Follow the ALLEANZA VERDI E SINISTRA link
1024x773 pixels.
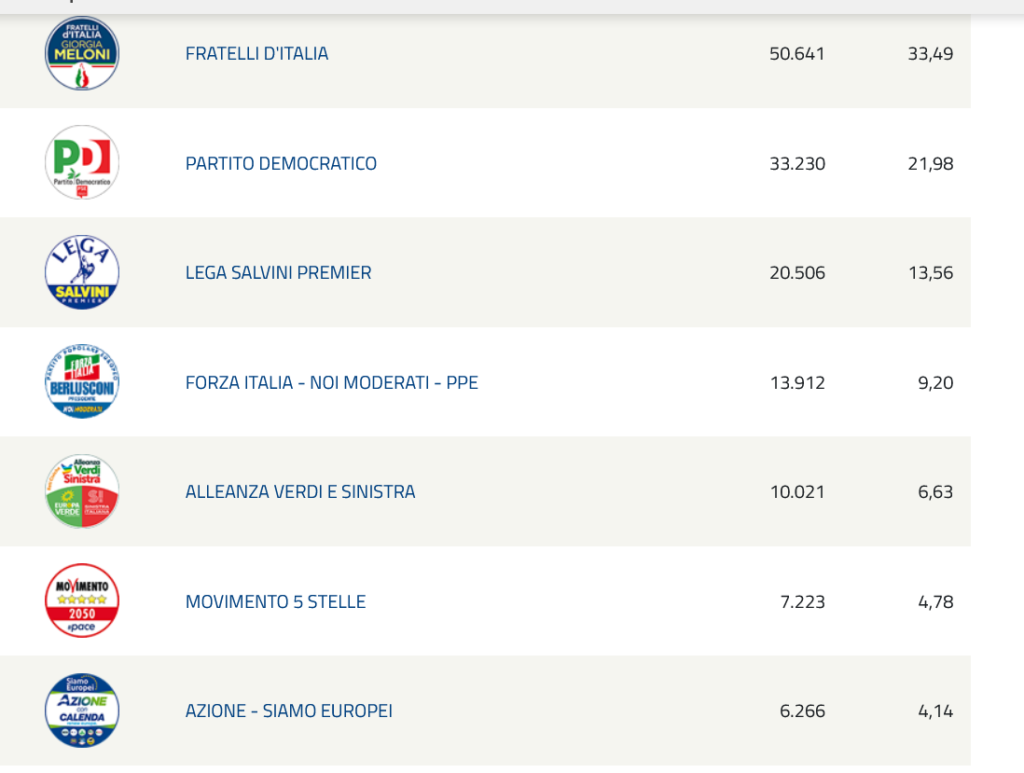(300, 492)
